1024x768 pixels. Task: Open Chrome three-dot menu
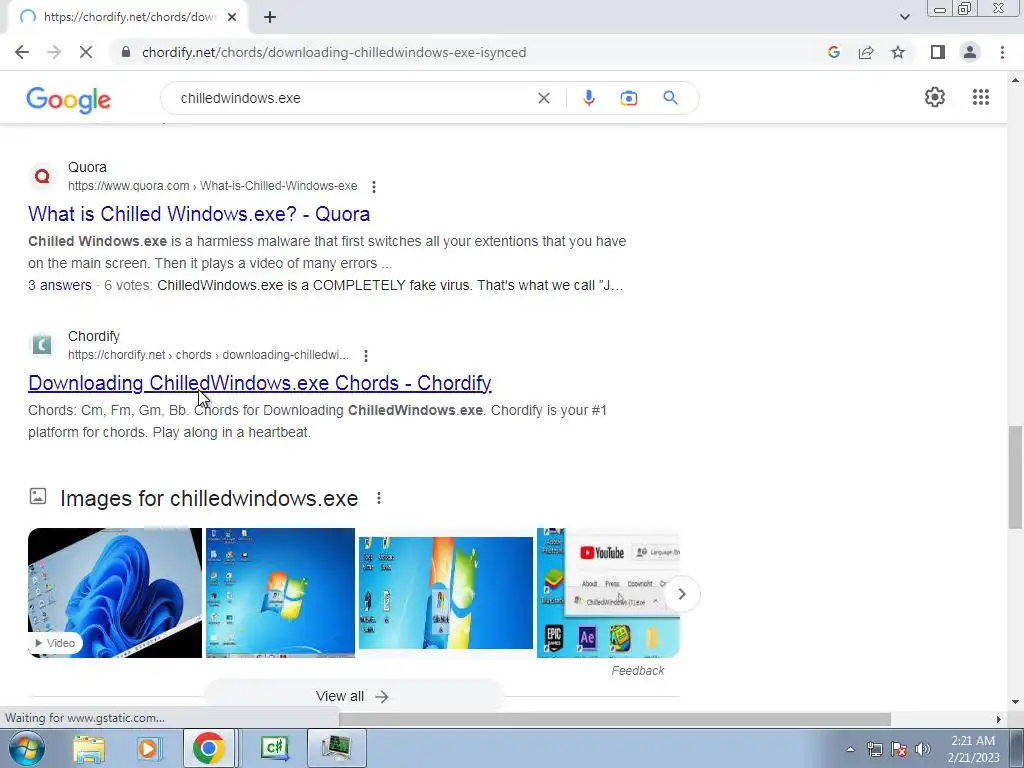tap(1002, 52)
